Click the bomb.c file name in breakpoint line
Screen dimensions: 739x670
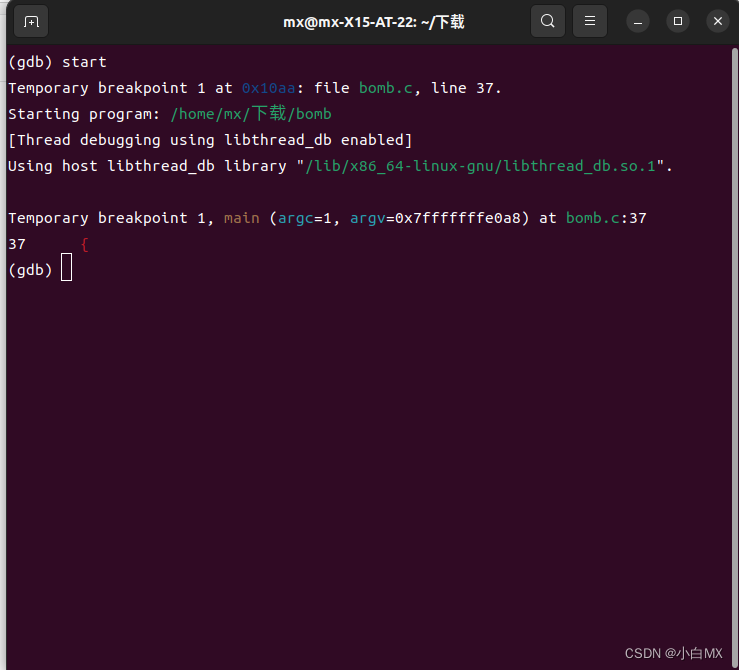point(386,88)
